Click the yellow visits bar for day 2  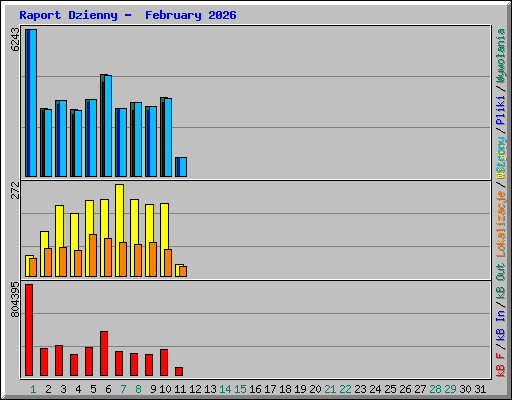click(x=44, y=254)
